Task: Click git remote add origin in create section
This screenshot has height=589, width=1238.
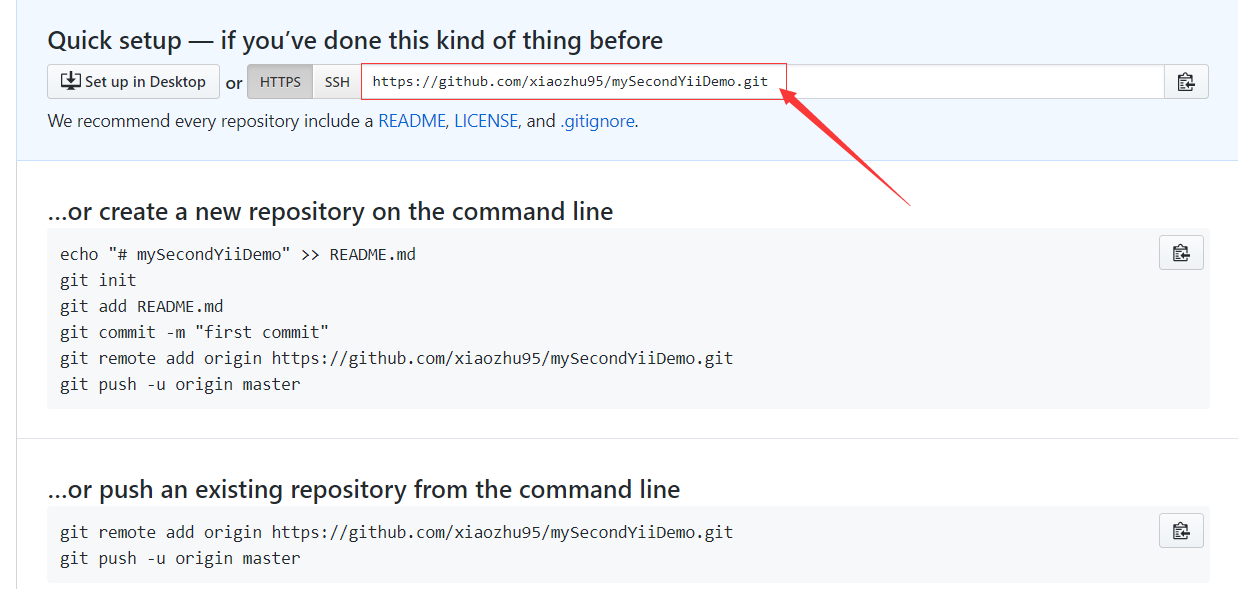Action: [396, 358]
